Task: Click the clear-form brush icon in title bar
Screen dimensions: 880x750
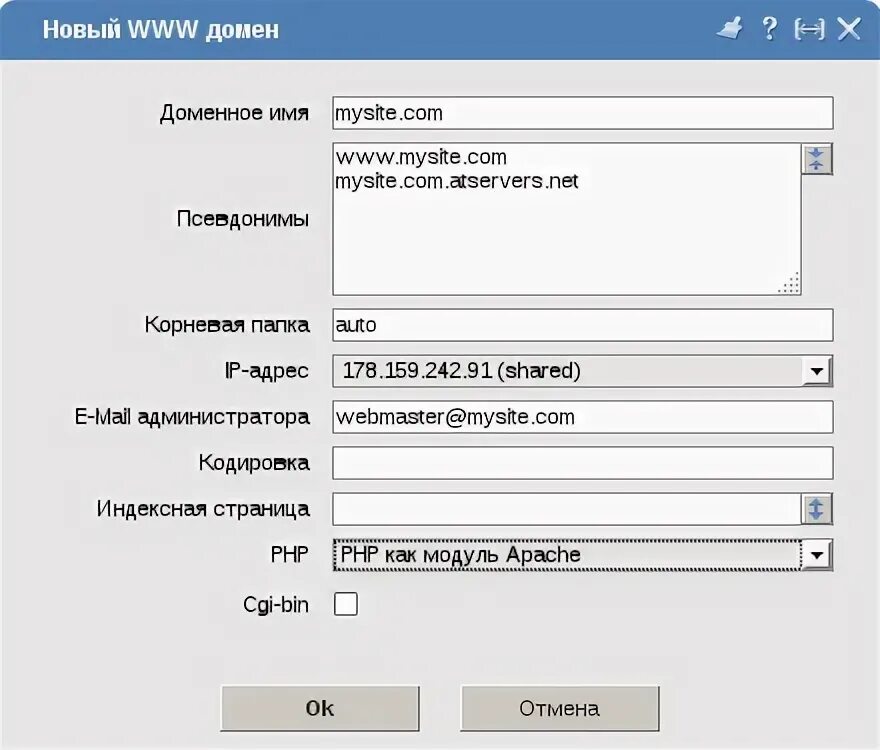Action: point(729,29)
